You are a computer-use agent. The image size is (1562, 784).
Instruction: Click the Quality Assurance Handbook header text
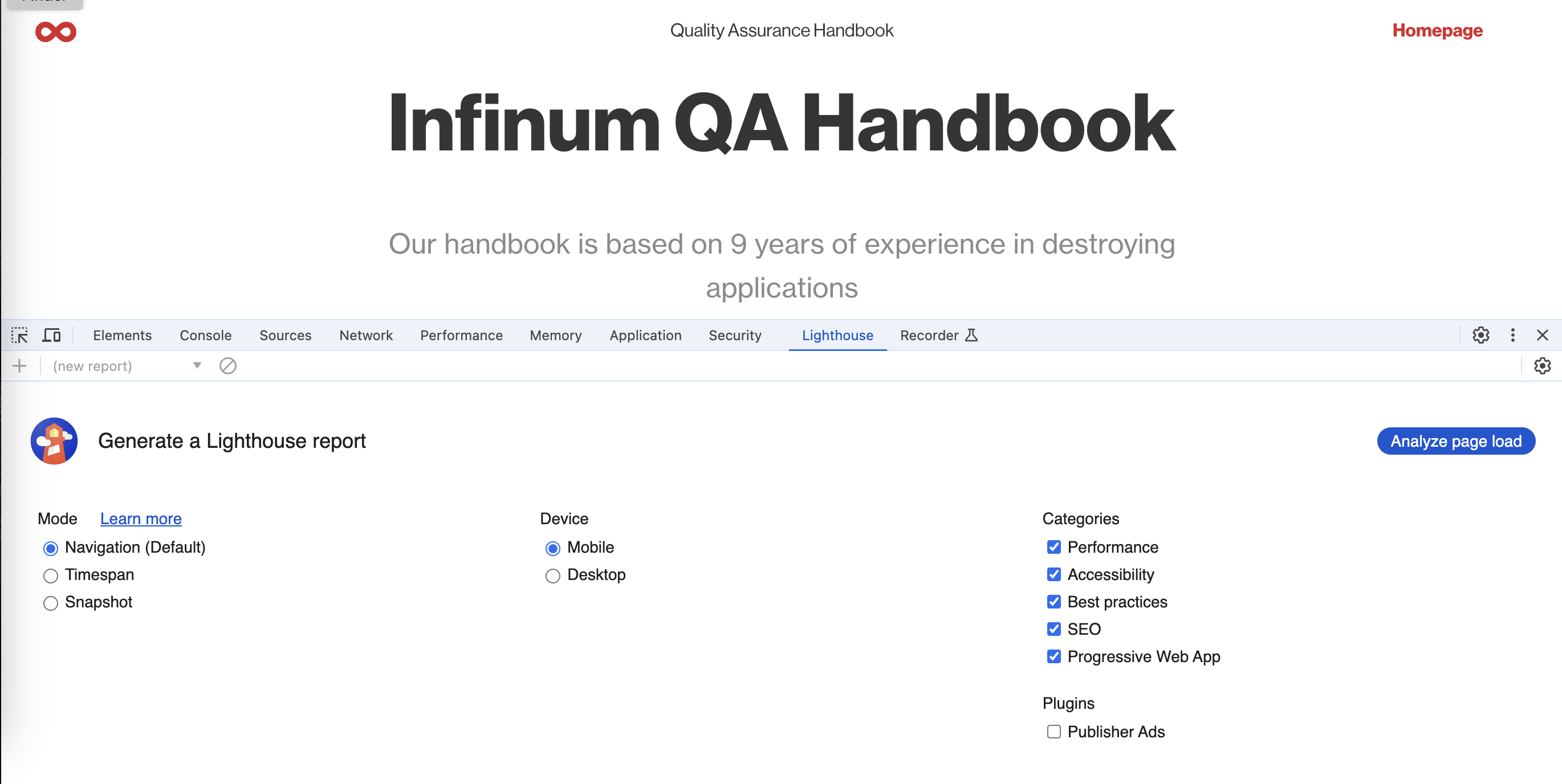click(782, 30)
